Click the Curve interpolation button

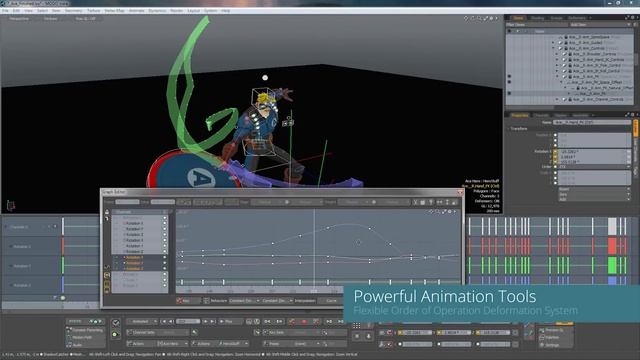point(331,301)
